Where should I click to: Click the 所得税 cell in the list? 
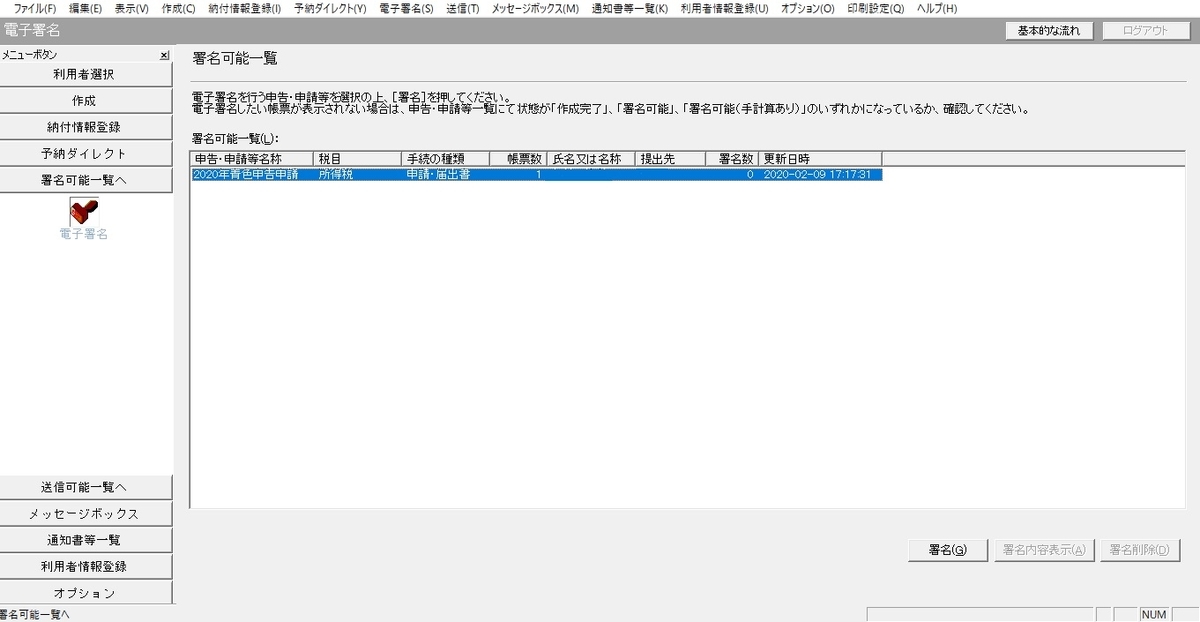pos(336,174)
